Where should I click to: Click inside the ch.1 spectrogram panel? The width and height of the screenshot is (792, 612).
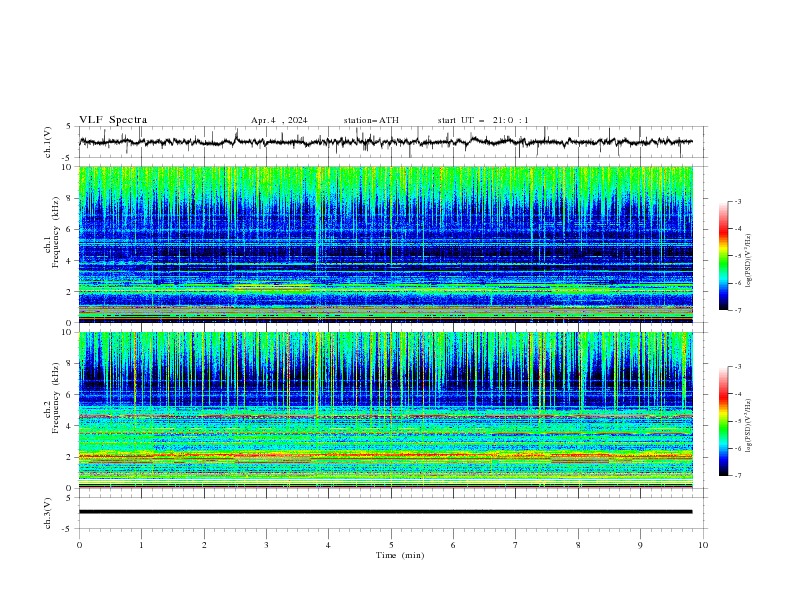tap(385, 244)
